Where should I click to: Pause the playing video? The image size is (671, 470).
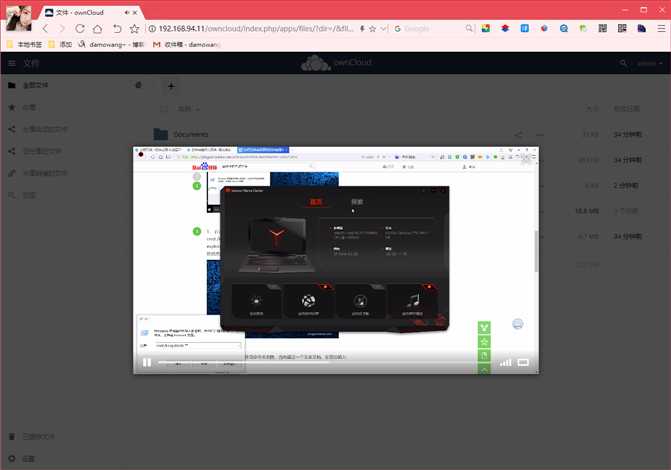pyautogui.click(x=147, y=363)
